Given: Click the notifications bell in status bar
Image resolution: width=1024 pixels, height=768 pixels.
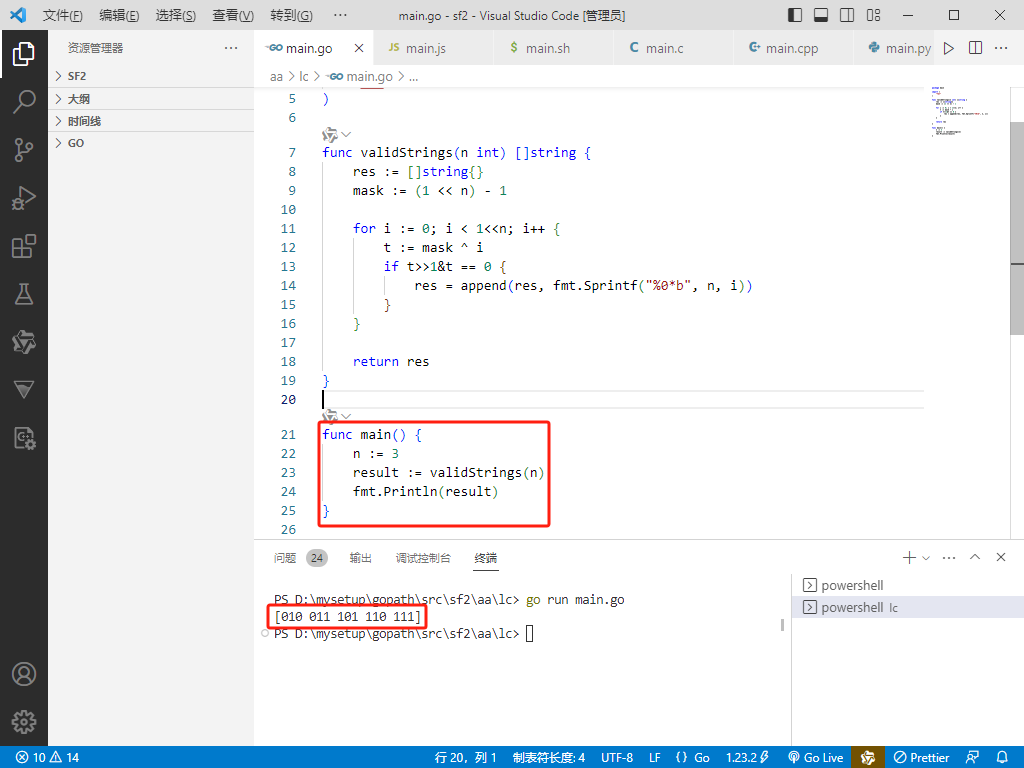Looking at the screenshot, I should coord(1002,757).
